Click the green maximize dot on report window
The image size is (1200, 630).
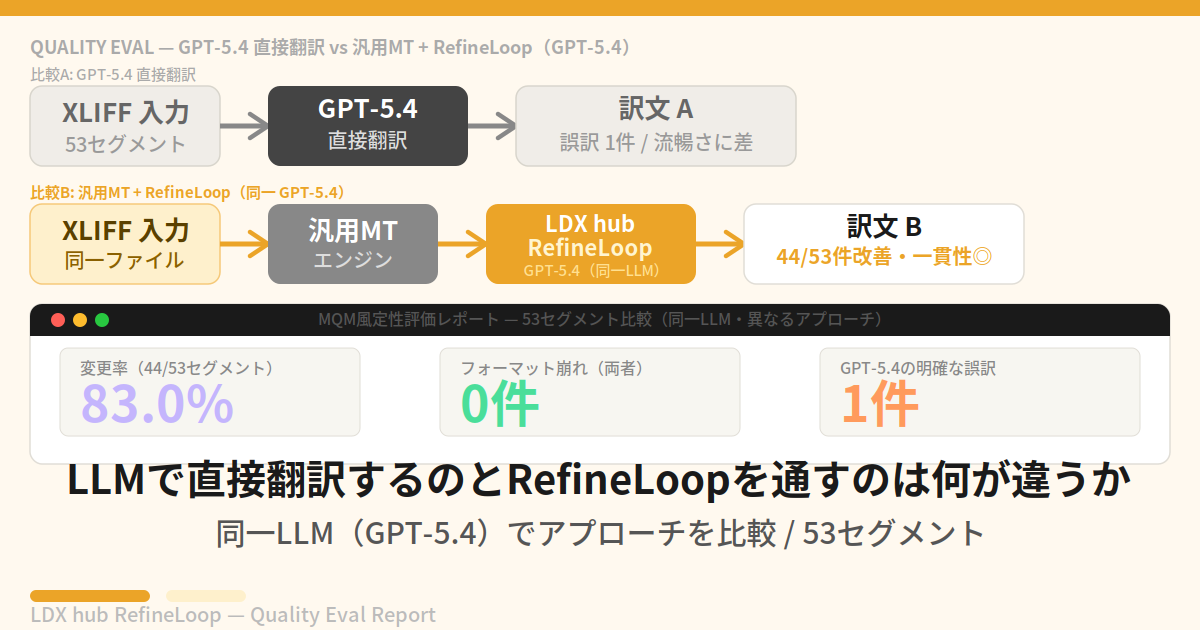click(x=102, y=320)
